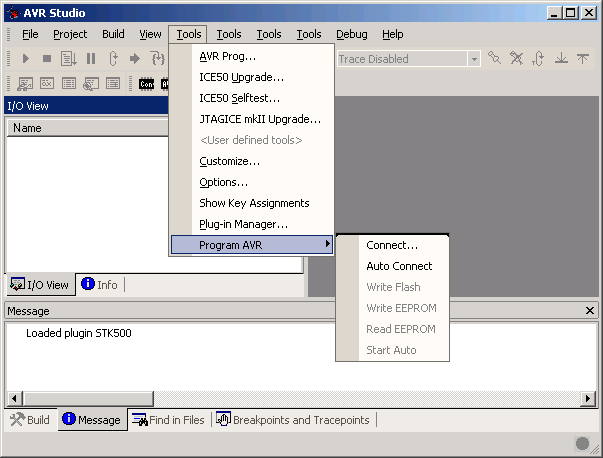Image resolution: width=603 pixels, height=458 pixels.
Task: Click the Program AVR menu entry
Action: [252, 245]
